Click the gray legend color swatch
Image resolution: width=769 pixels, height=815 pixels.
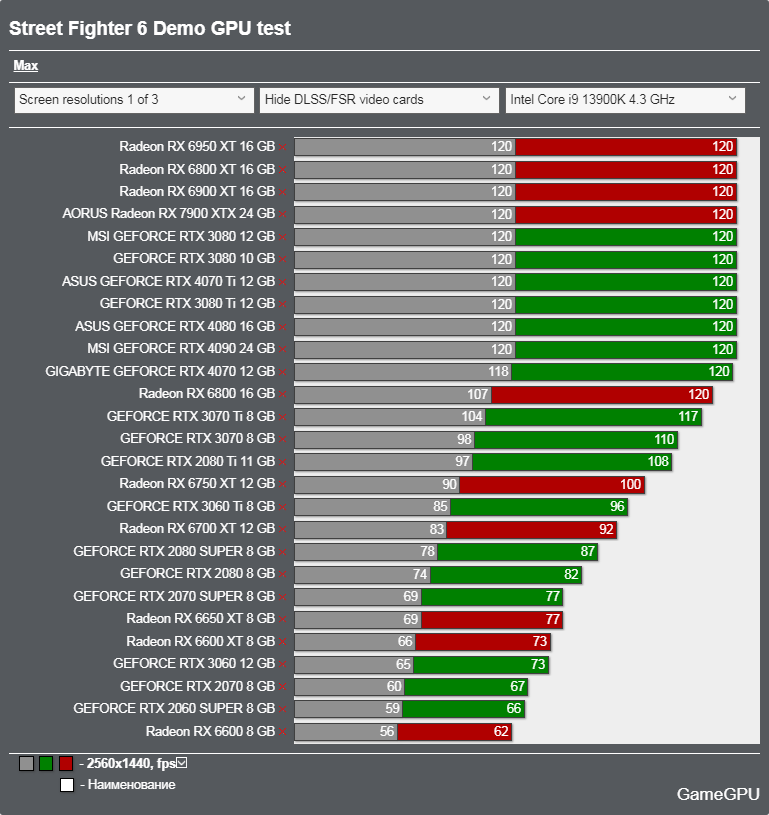[x=26, y=764]
